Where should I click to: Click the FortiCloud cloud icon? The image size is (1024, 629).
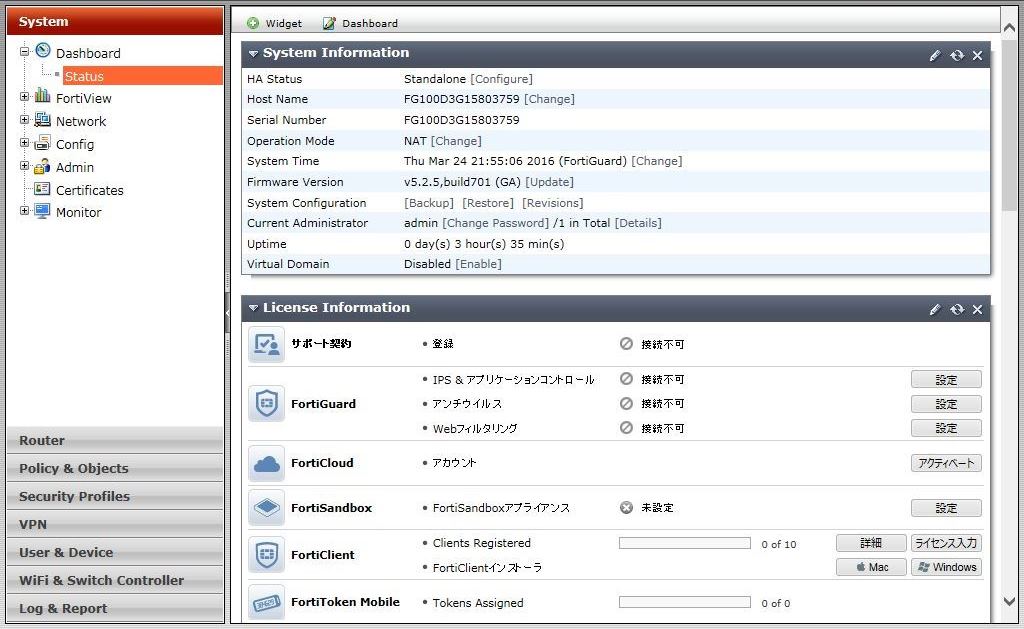[x=267, y=463]
